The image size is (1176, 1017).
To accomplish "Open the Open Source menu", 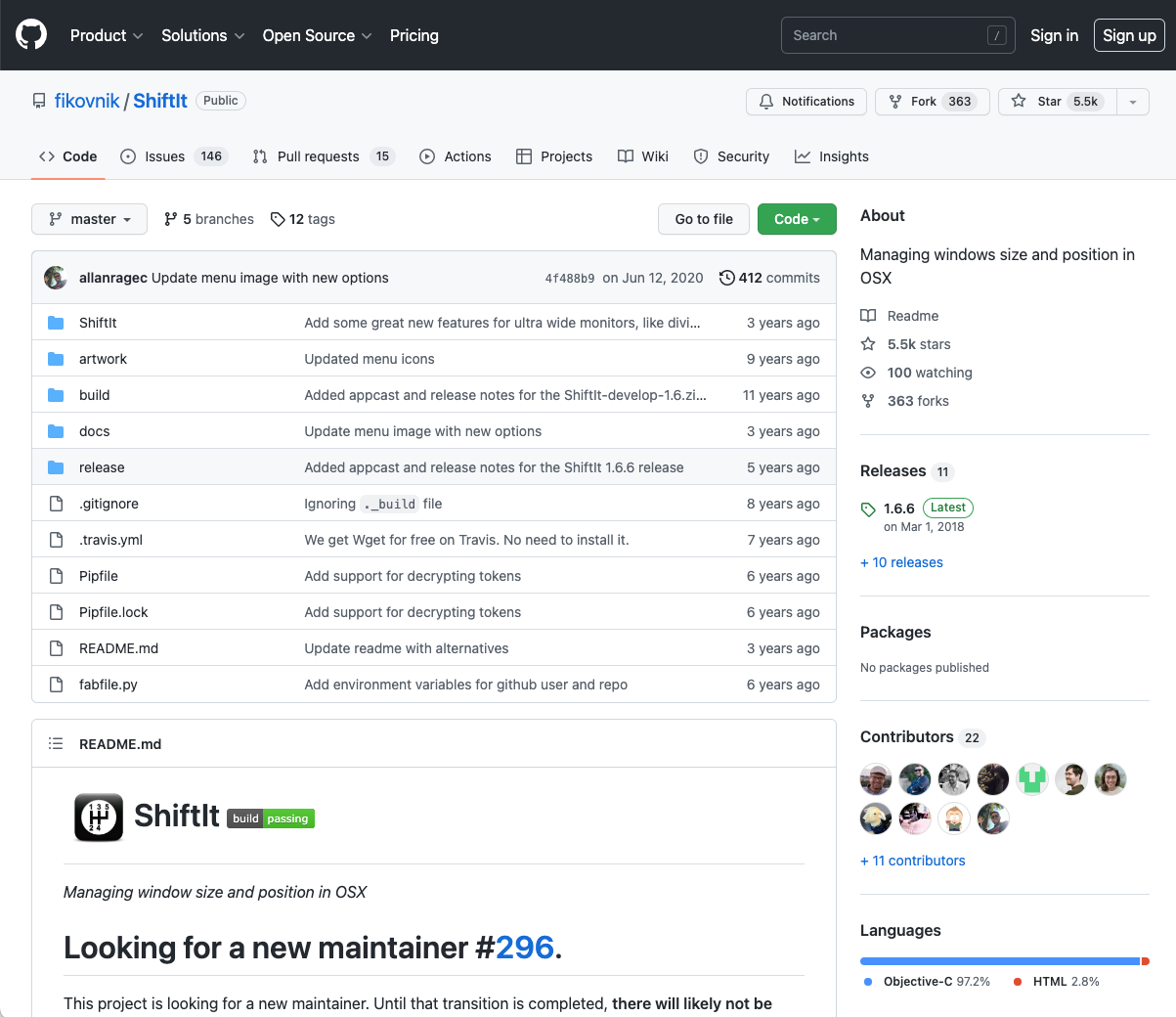I will coord(318,35).
